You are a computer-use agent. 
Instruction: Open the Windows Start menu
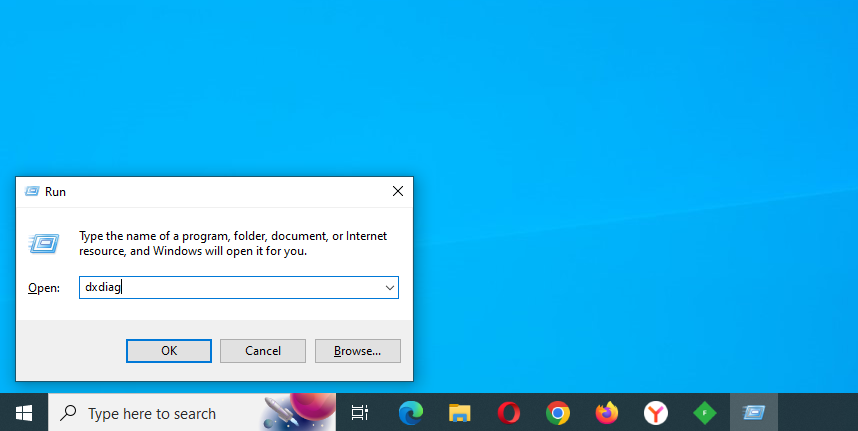click(x=24, y=412)
